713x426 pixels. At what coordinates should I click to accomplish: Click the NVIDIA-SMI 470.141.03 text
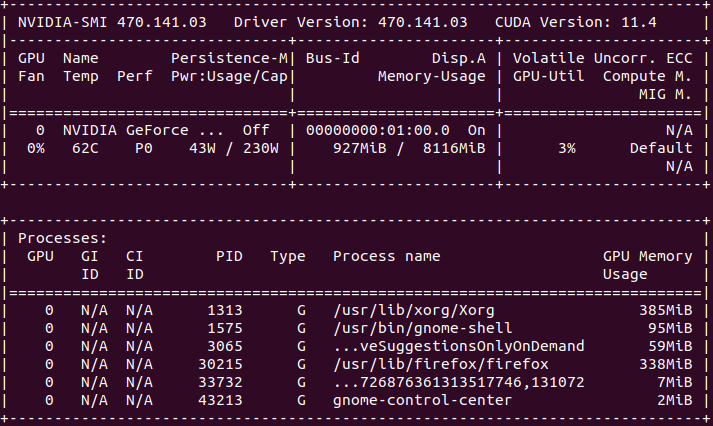click(x=112, y=22)
